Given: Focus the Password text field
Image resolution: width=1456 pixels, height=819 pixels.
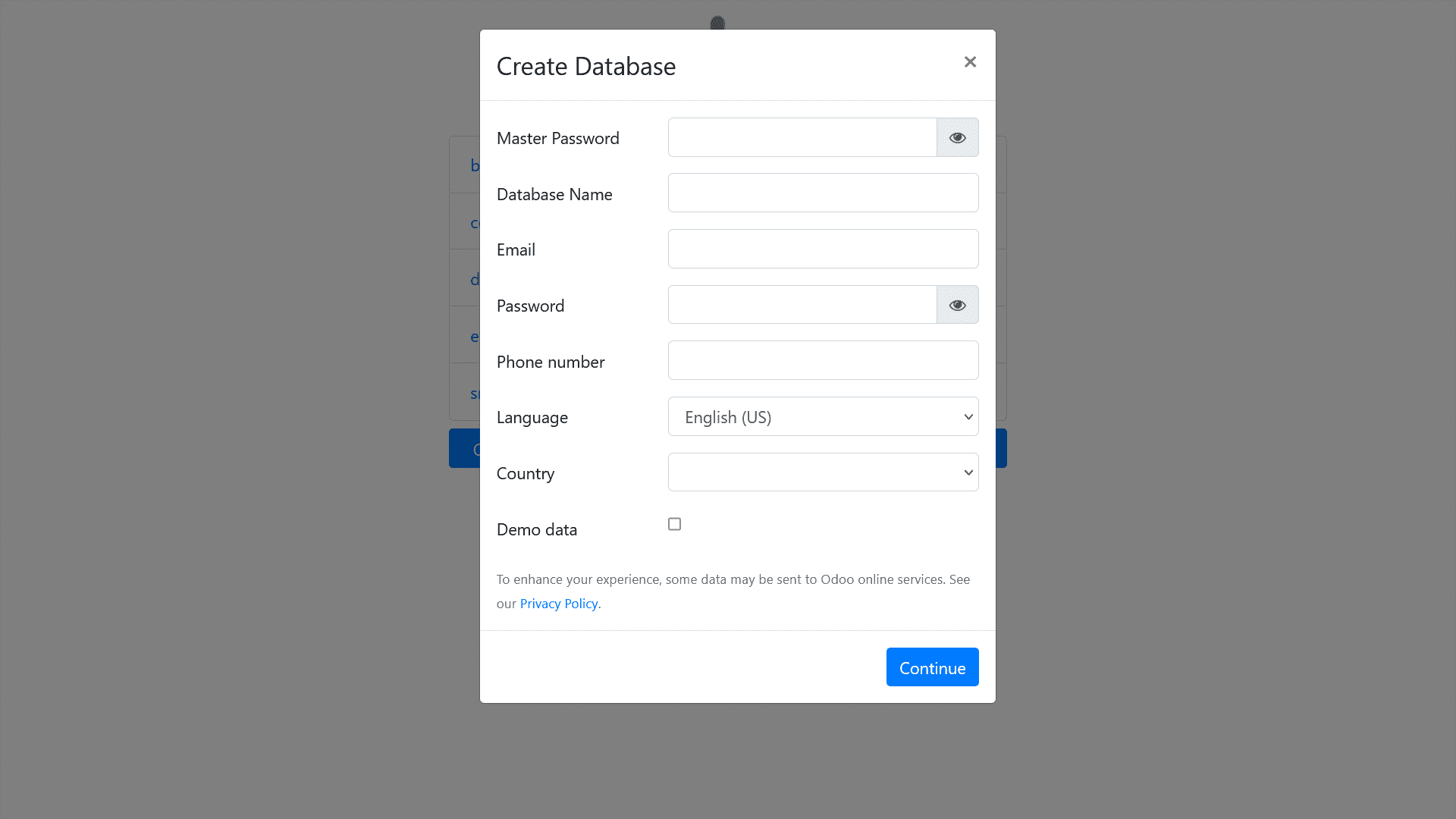Looking at the screenshot, I should [802, 305].
